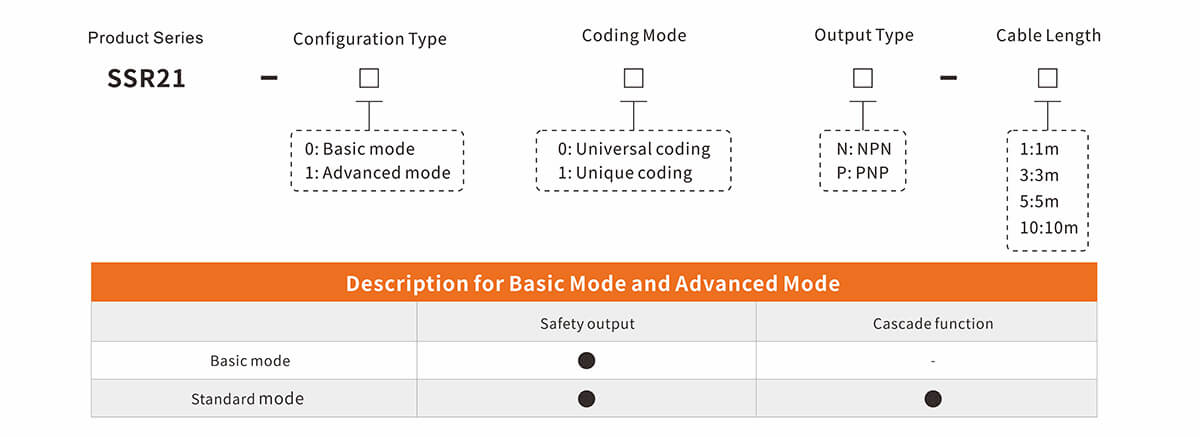Select the '10:10m' cable length

[x=1048, y=227]
